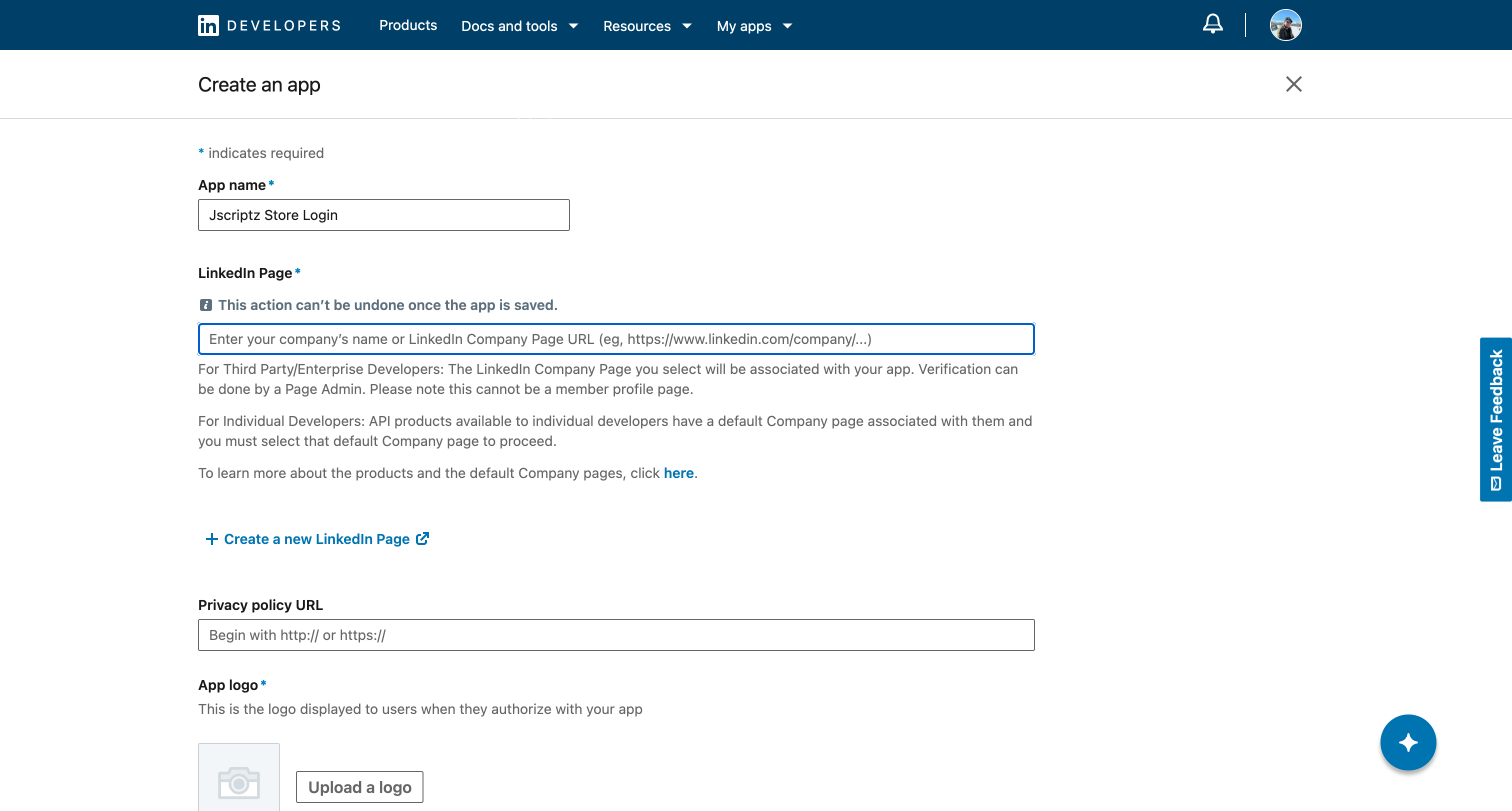The image size is (1512, 811).
Task: Click the here link about default Company pages
Action: (678, 472)
